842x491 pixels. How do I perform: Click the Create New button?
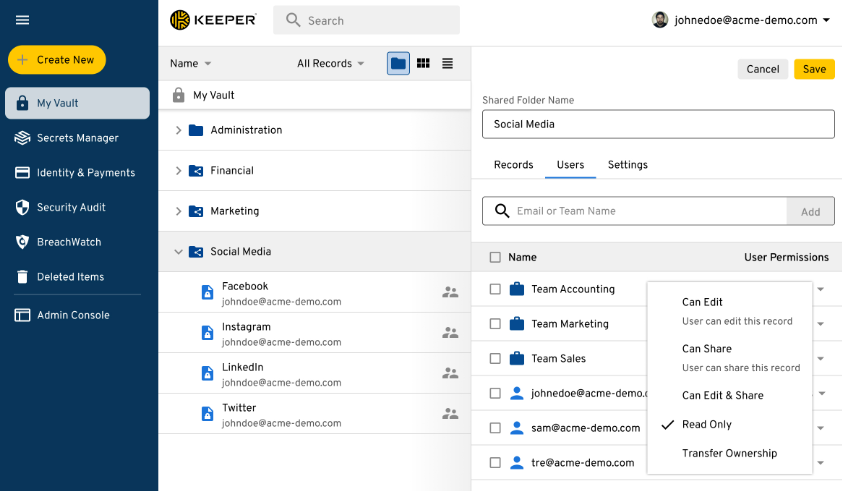pos(57,60)
